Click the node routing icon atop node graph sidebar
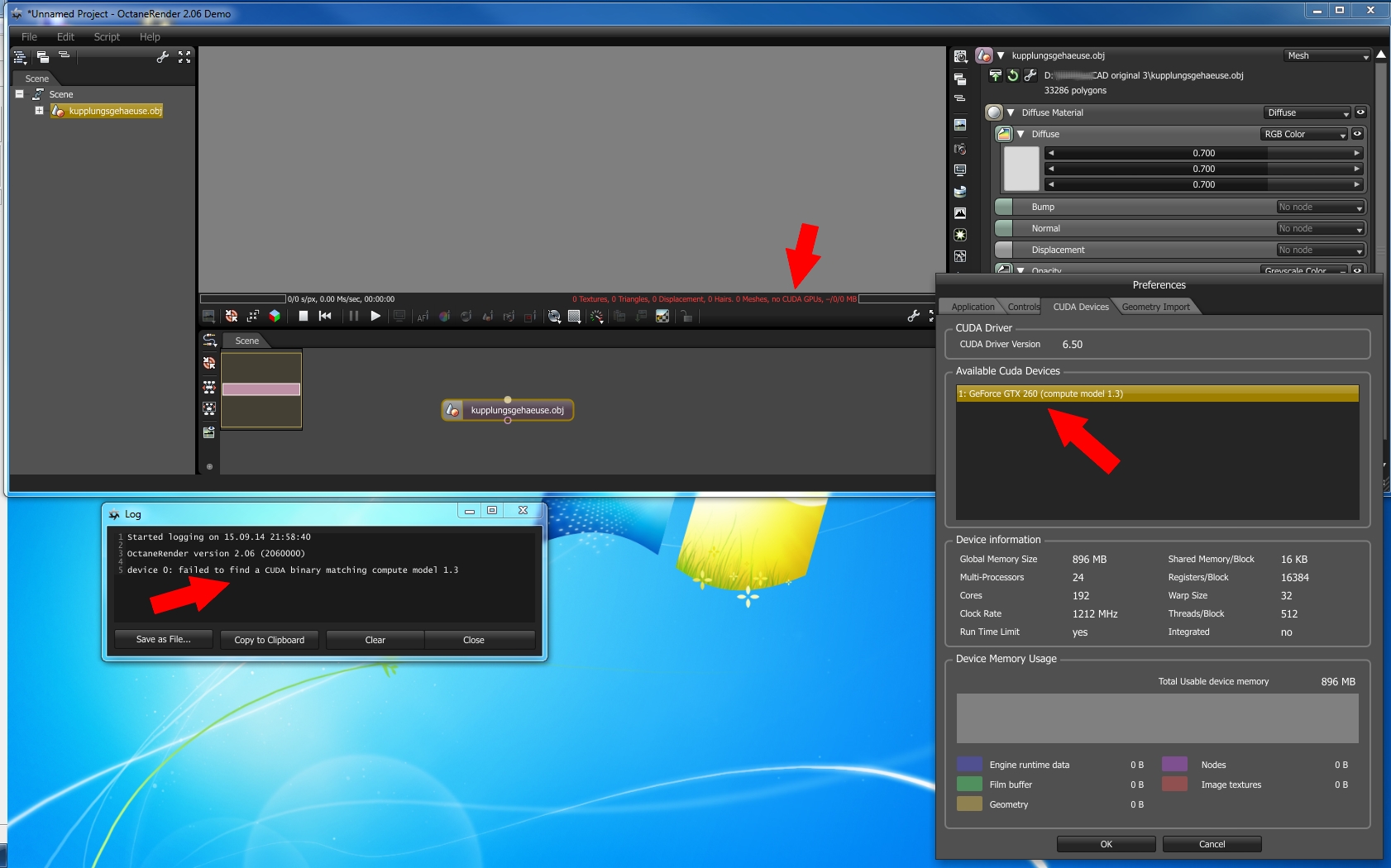Viewport: 1391px width, 868px height. tap(209, 341)
